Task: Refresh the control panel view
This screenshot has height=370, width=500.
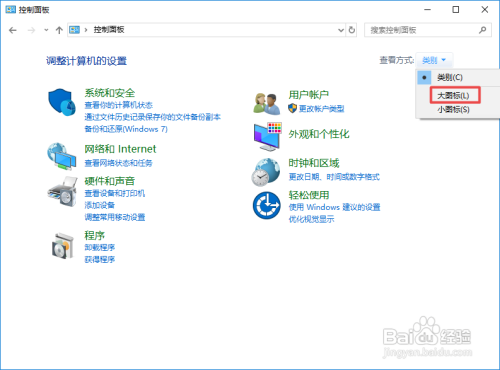Action: click(x=352, y=30)
